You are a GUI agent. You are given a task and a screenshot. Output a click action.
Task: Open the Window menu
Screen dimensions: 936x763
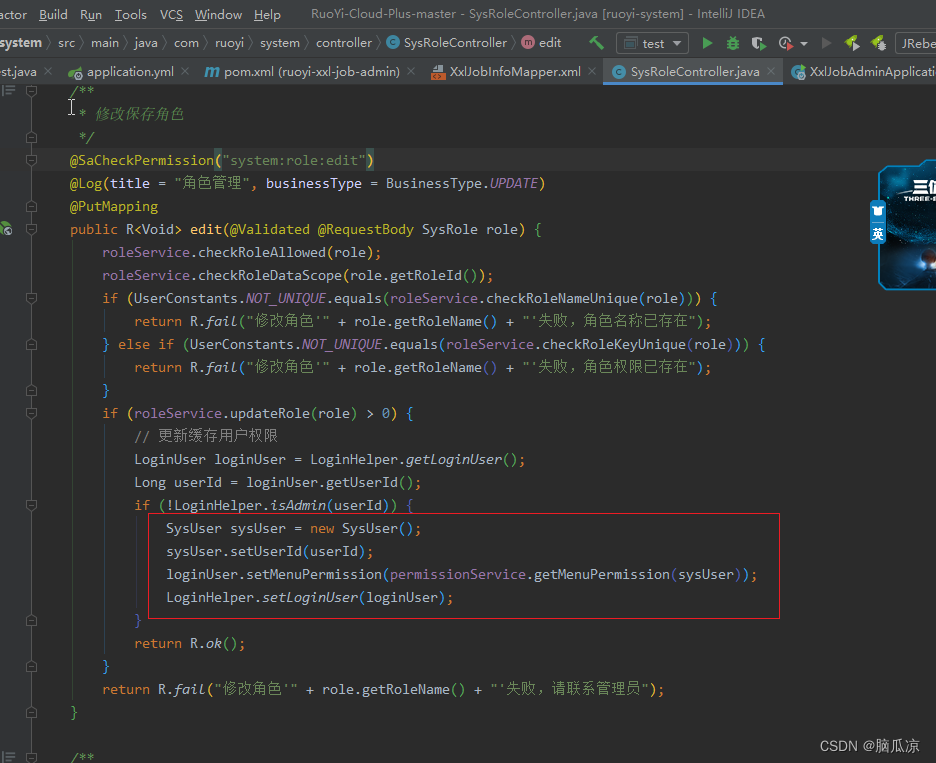point(218,14)
